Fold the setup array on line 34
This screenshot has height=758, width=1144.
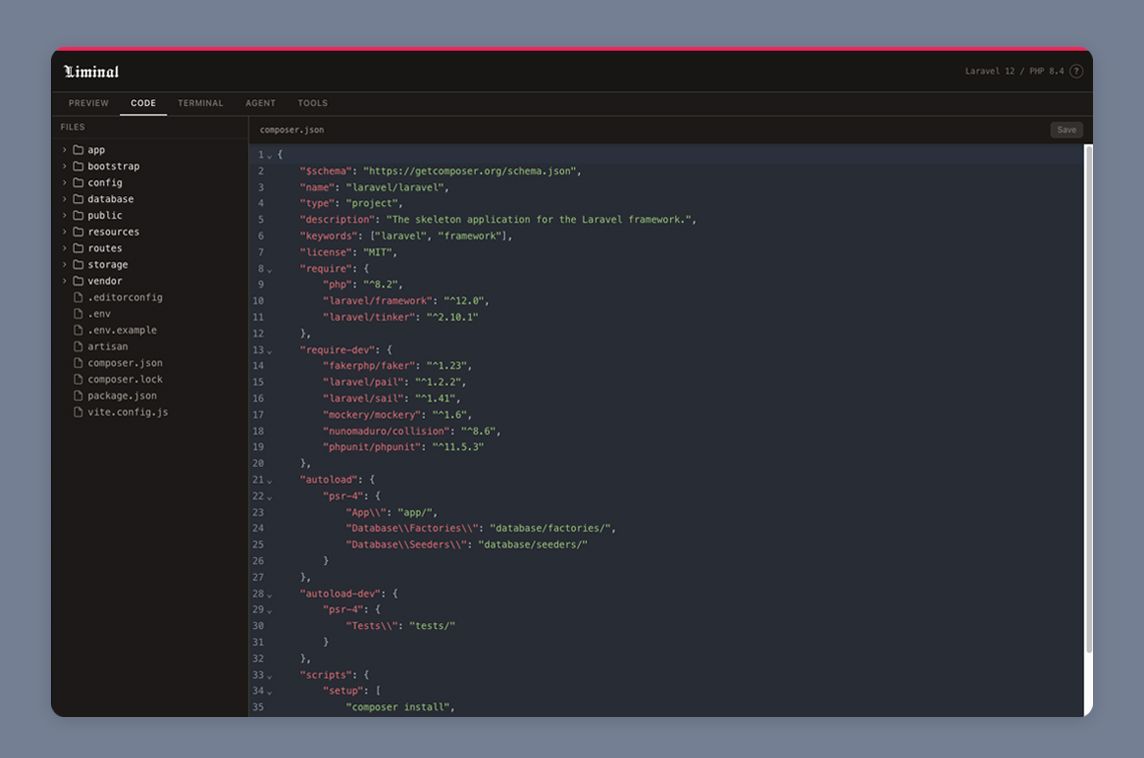(x=269, y=692)
